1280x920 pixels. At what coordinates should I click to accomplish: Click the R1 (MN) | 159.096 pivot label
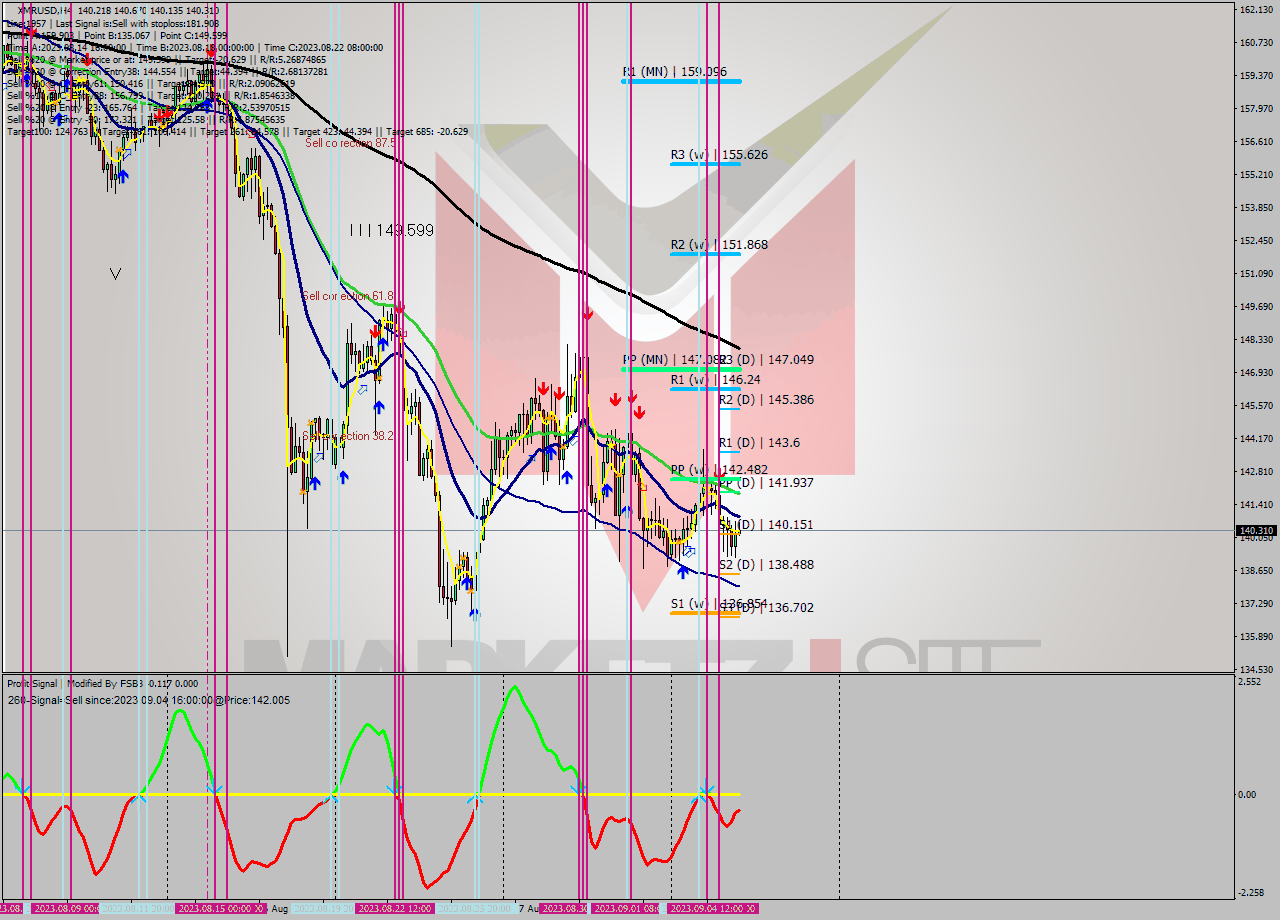point(674,72)
